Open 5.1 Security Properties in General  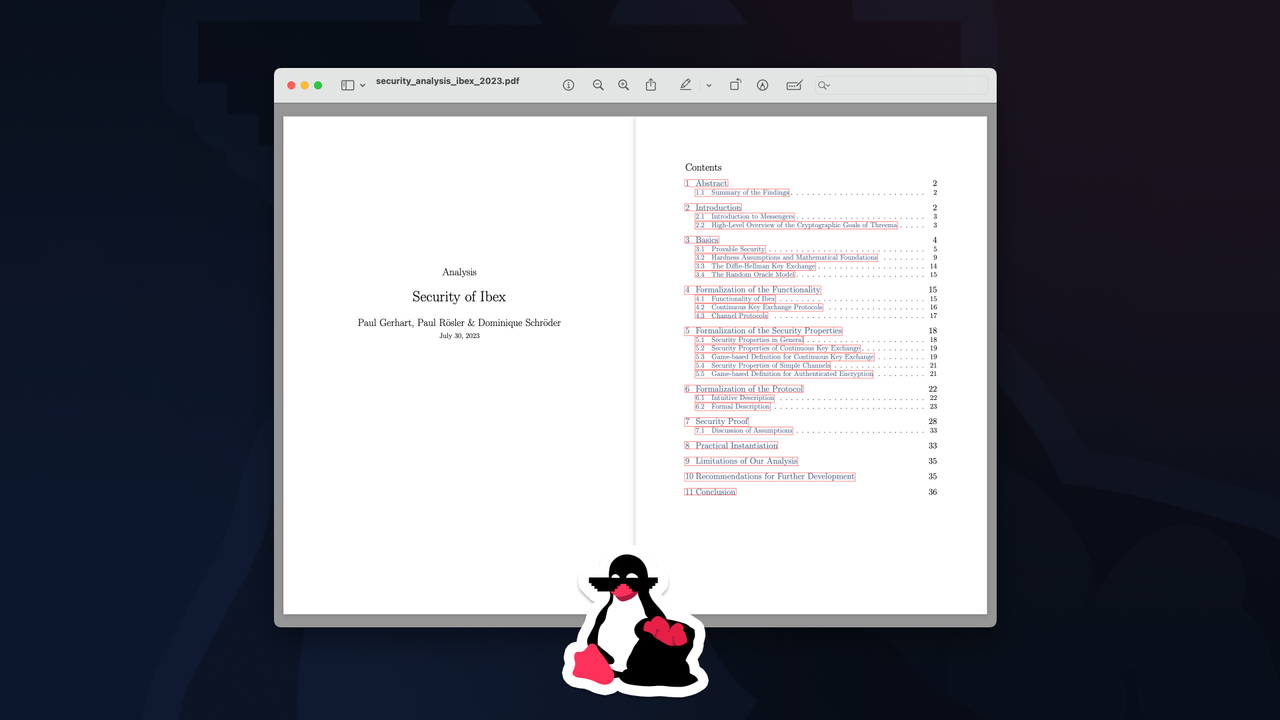(750, 340)
